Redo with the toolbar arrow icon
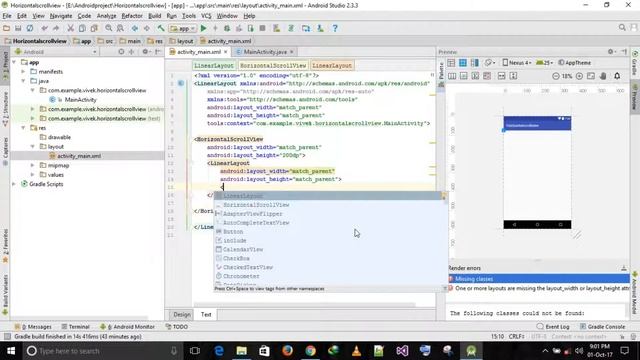This screenshot has width=640, height=360. coord(56,28)
